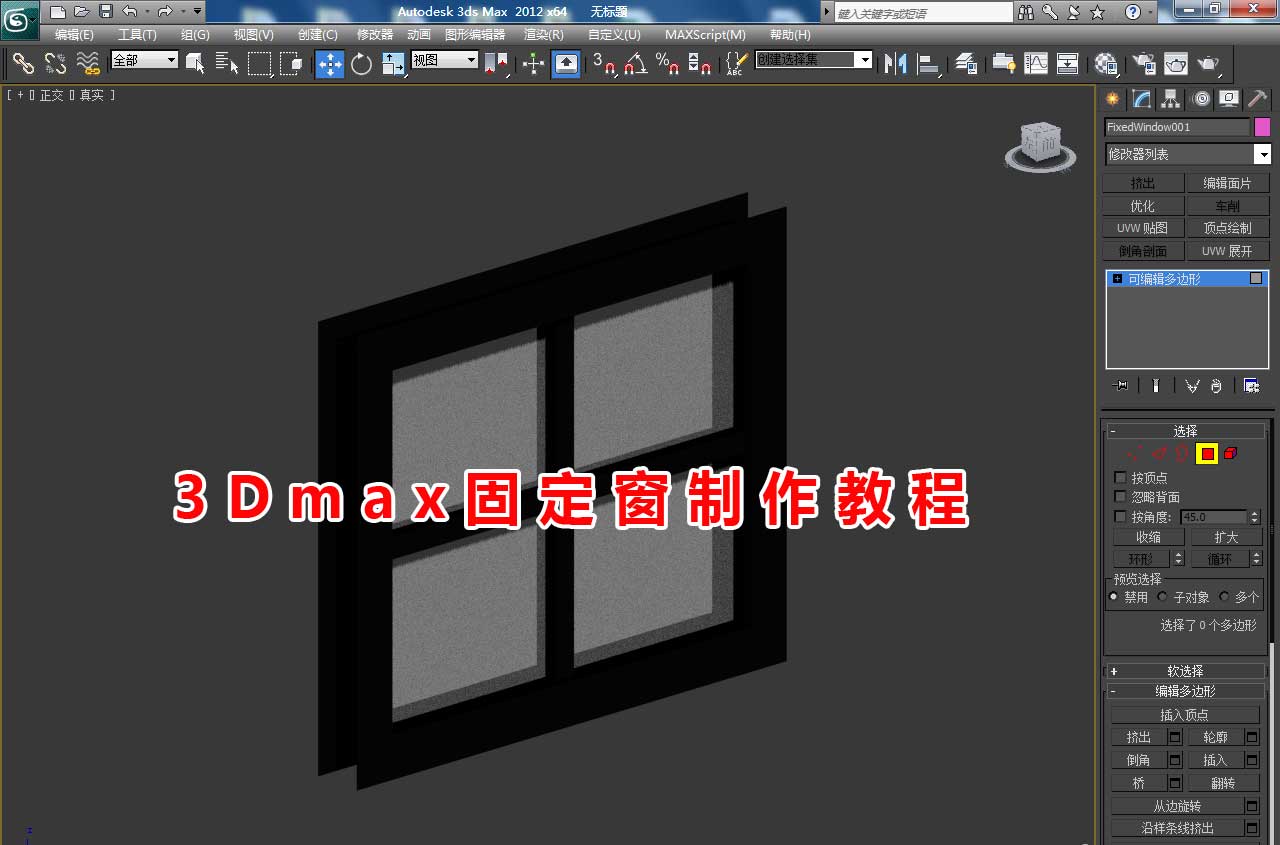Toggle the Angle Snap icon
Viewport: 1280px width, 845px height.
point(636,63)
